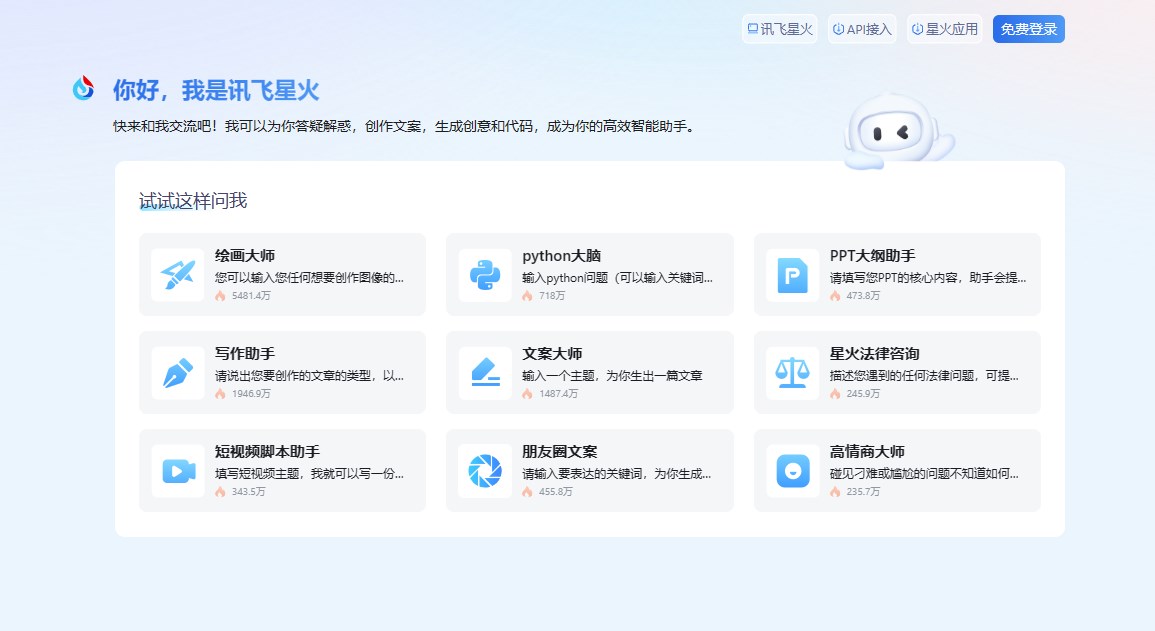Click the 星火法律咨询 balance scale icon
This screenshot has width=1155, height=631.
793,373
